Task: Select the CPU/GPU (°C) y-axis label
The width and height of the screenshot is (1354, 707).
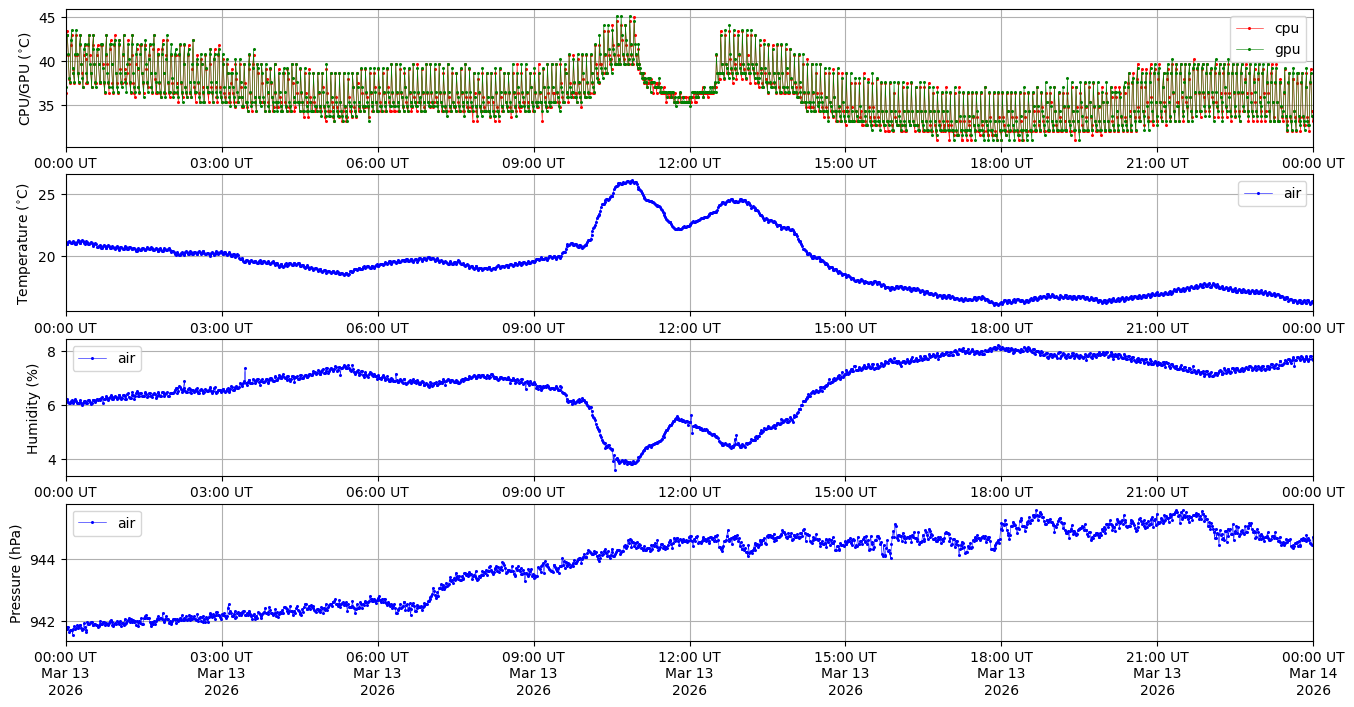Action: coord(25,79)
